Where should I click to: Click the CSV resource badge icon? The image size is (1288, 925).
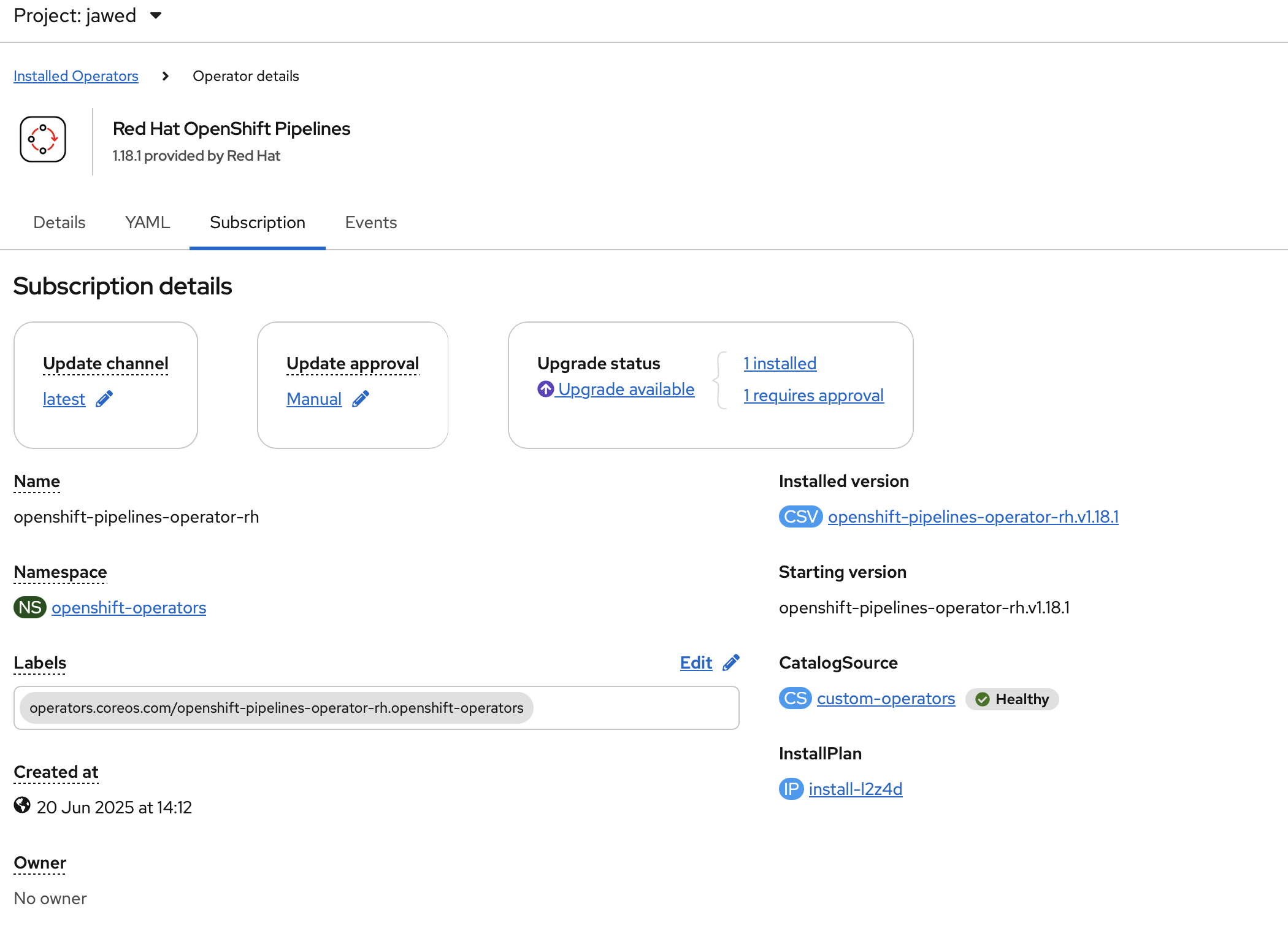[x=800, y=517]
